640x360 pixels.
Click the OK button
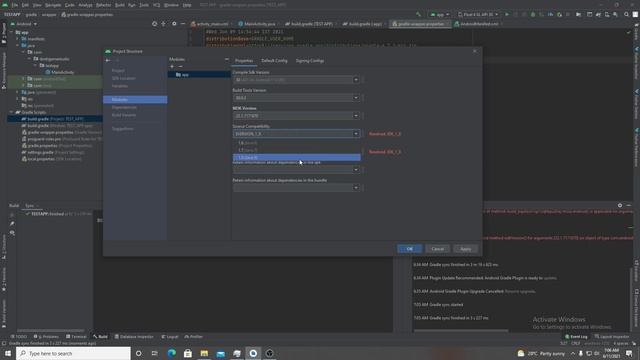point(409,249)
